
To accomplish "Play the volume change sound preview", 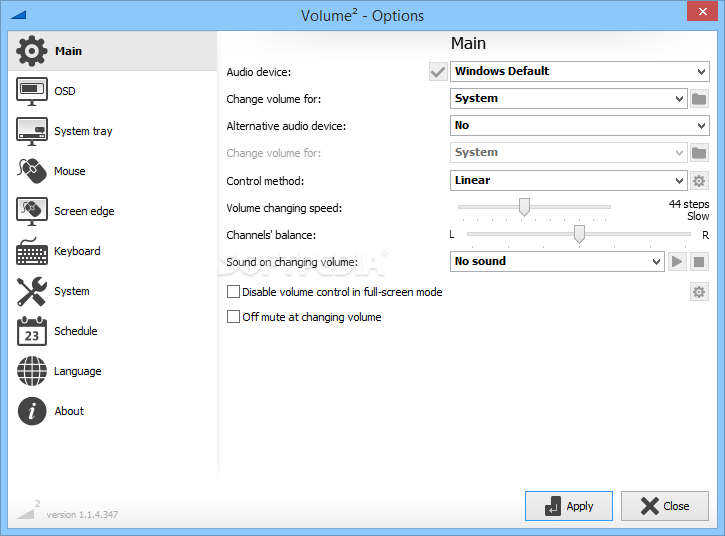I will [677, 262].
